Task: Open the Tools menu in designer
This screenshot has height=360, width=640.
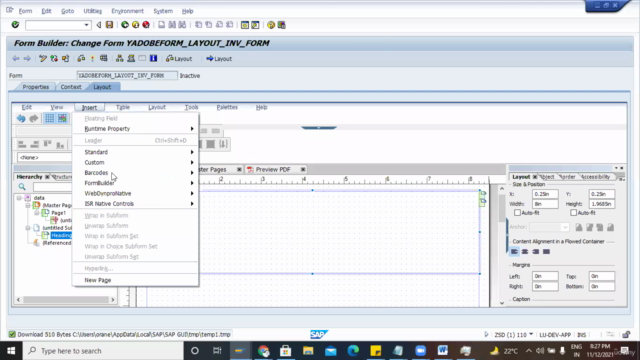Action: 191,107
